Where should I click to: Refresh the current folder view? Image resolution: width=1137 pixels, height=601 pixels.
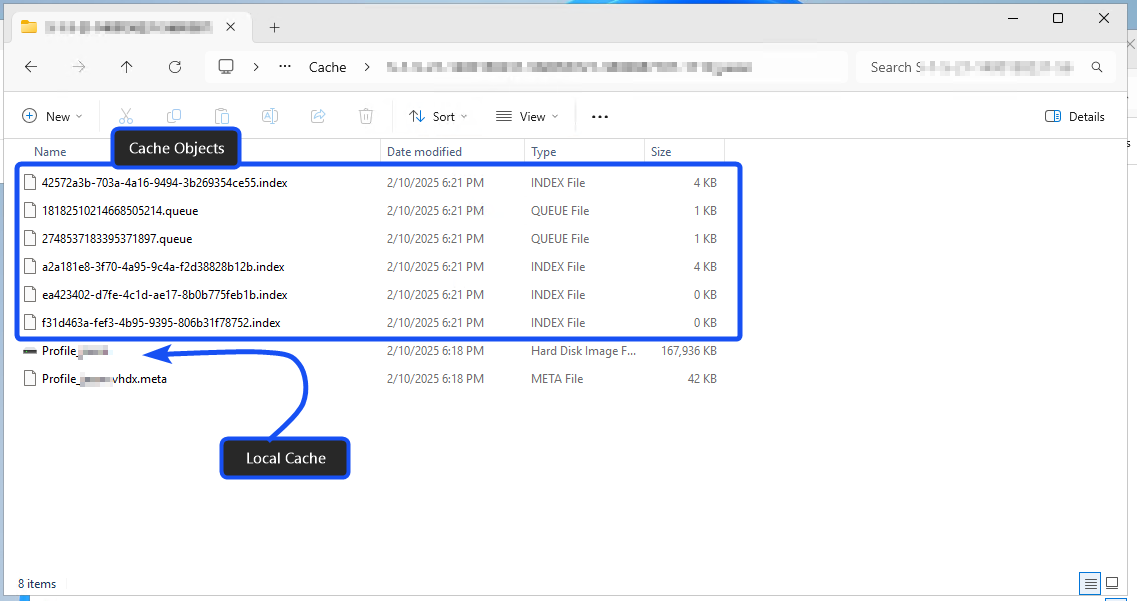point(174,66)
